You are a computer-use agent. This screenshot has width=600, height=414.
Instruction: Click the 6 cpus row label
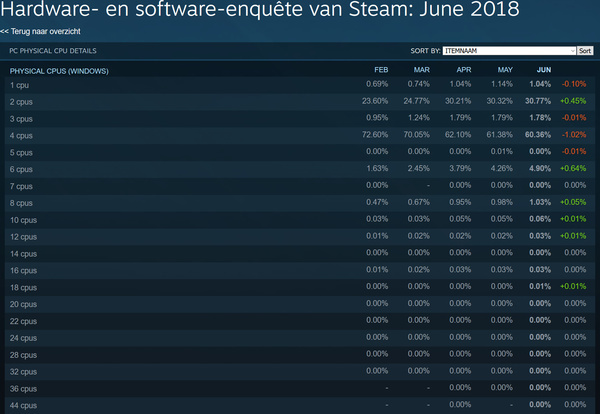pos(21,170)
